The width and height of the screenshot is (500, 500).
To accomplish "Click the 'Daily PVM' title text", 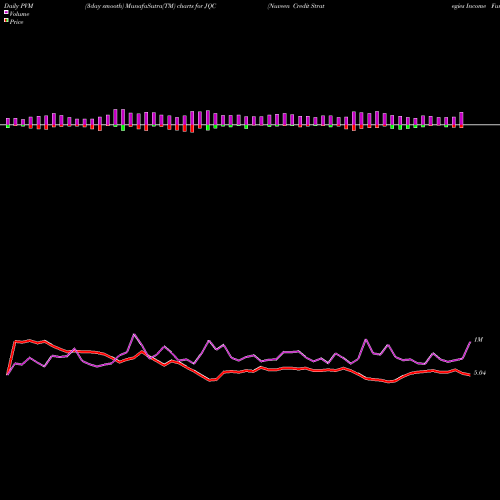I will coord(19,6).
